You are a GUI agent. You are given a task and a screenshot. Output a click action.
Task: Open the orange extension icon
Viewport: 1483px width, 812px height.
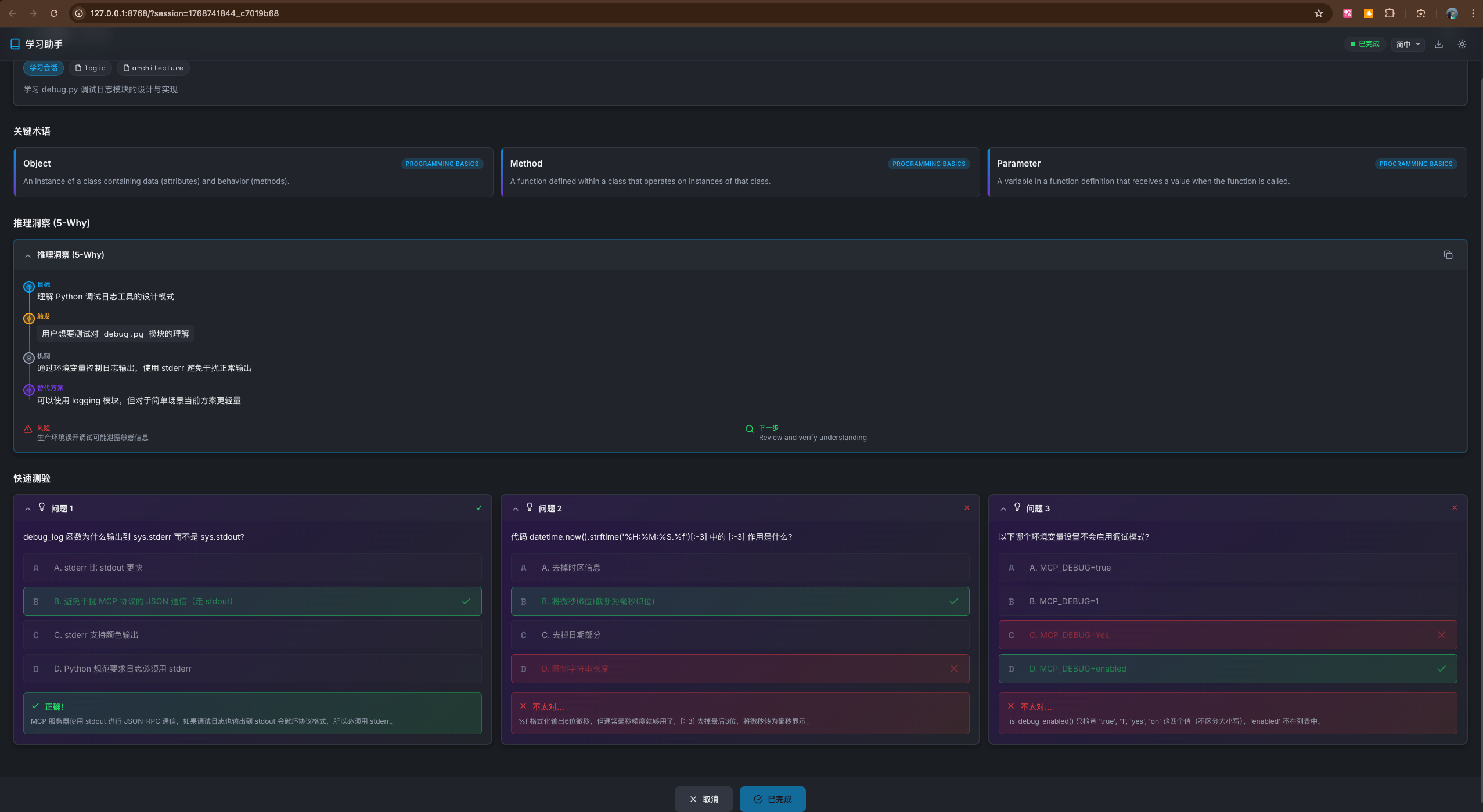point(1369,13)
